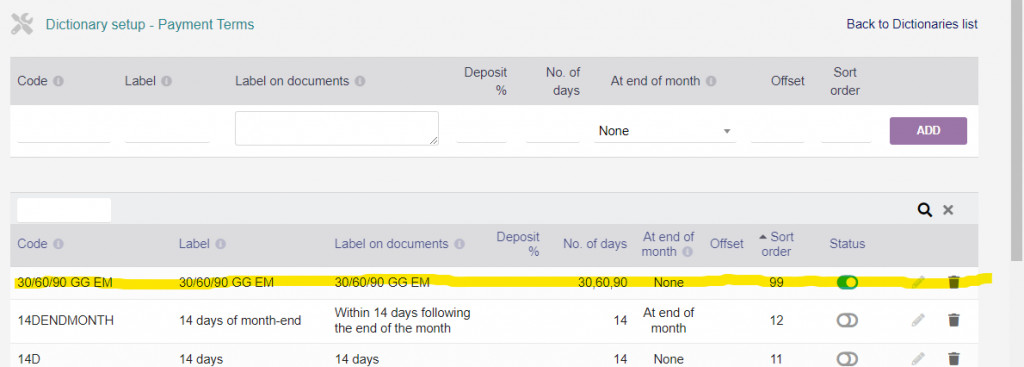Edit the 14D row with pencil icon
Viewport: 1024px width, 367px height.
[918, 359]
